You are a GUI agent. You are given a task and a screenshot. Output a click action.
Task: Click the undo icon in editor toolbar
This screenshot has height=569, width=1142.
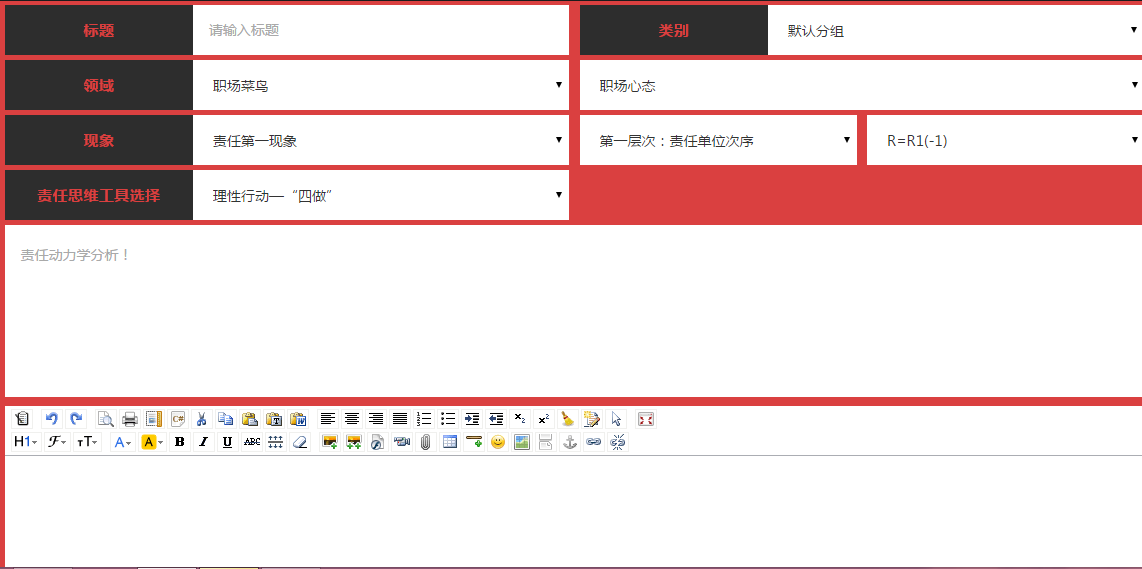click(52, 419)
